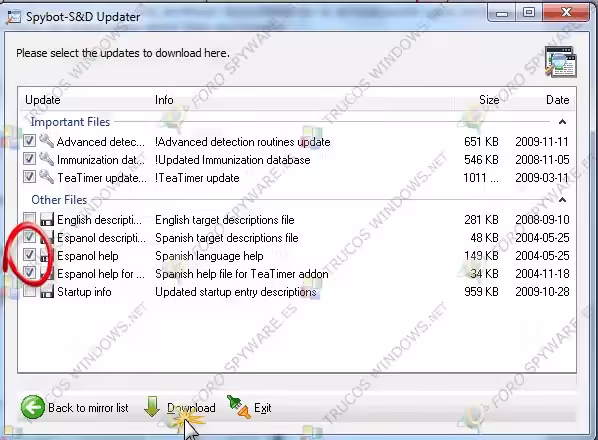Screen dimensions: 598x440
Task: Click floppy disk icon of Startup info
Action: pos(47,292)
